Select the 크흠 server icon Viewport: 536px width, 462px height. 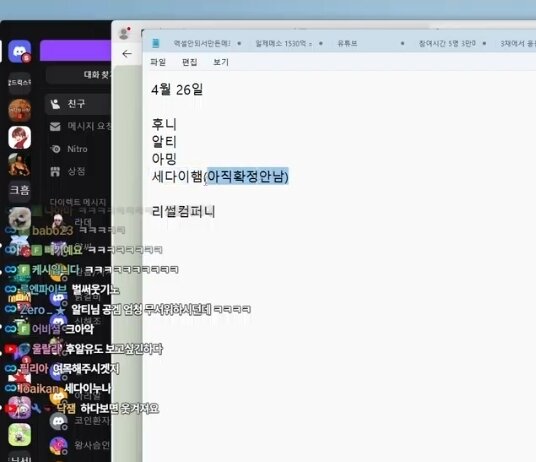(19, 190)
